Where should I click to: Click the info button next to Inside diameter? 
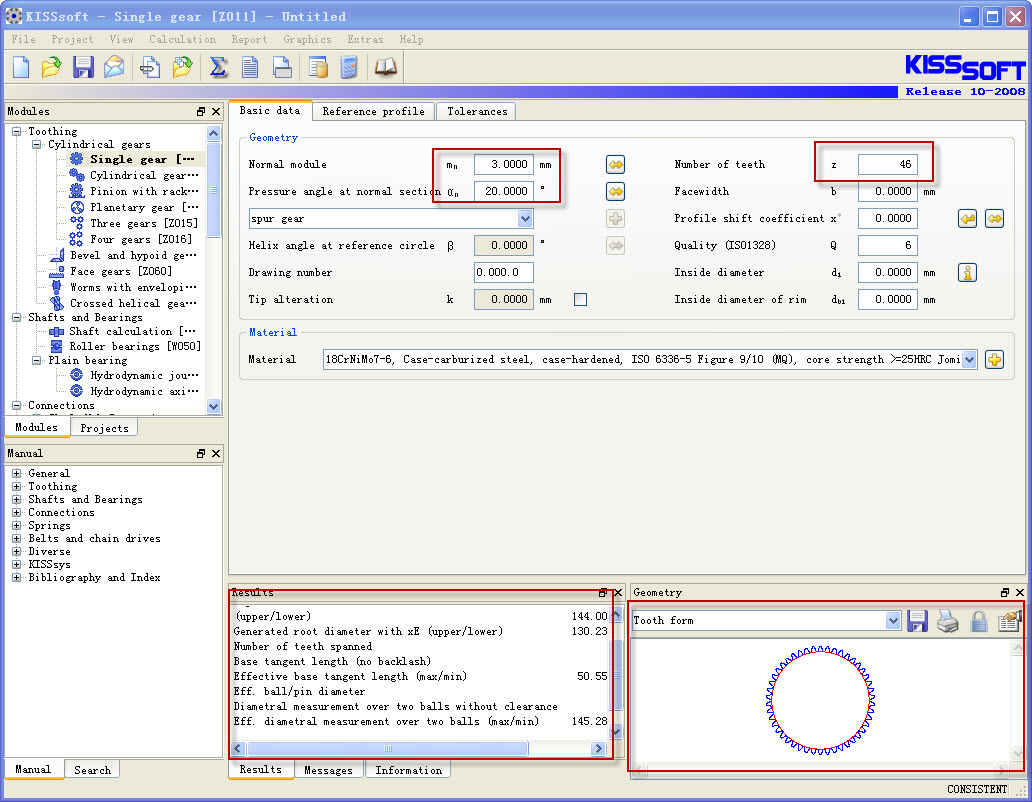968,272
